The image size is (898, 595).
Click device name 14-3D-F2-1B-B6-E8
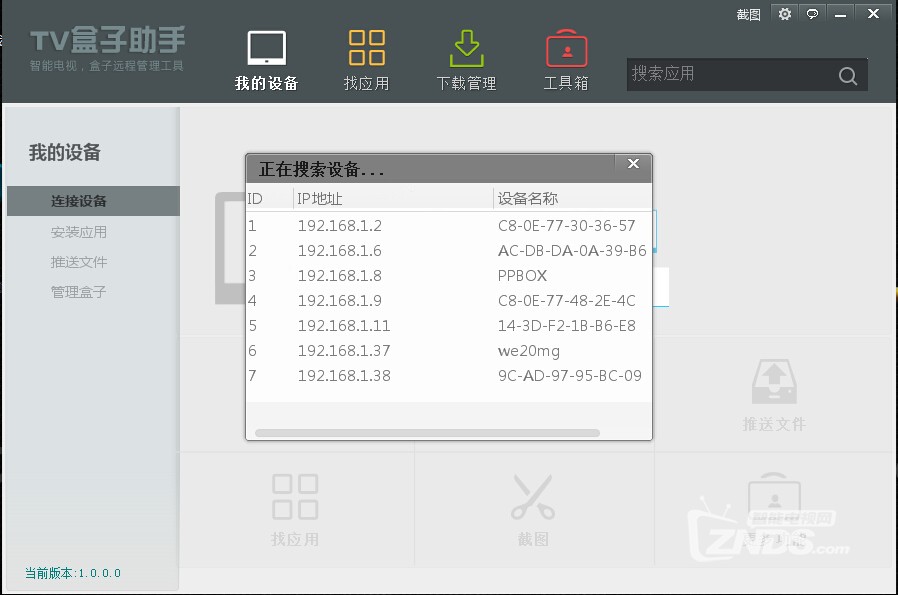(566, 326)
